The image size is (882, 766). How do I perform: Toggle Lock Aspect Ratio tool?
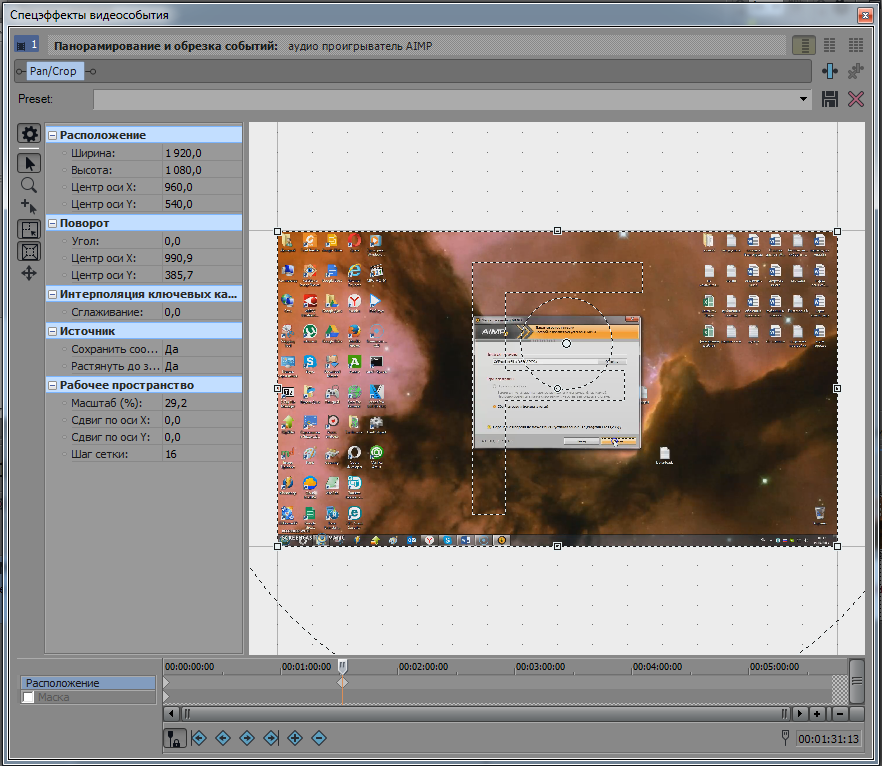click(29, 251)
